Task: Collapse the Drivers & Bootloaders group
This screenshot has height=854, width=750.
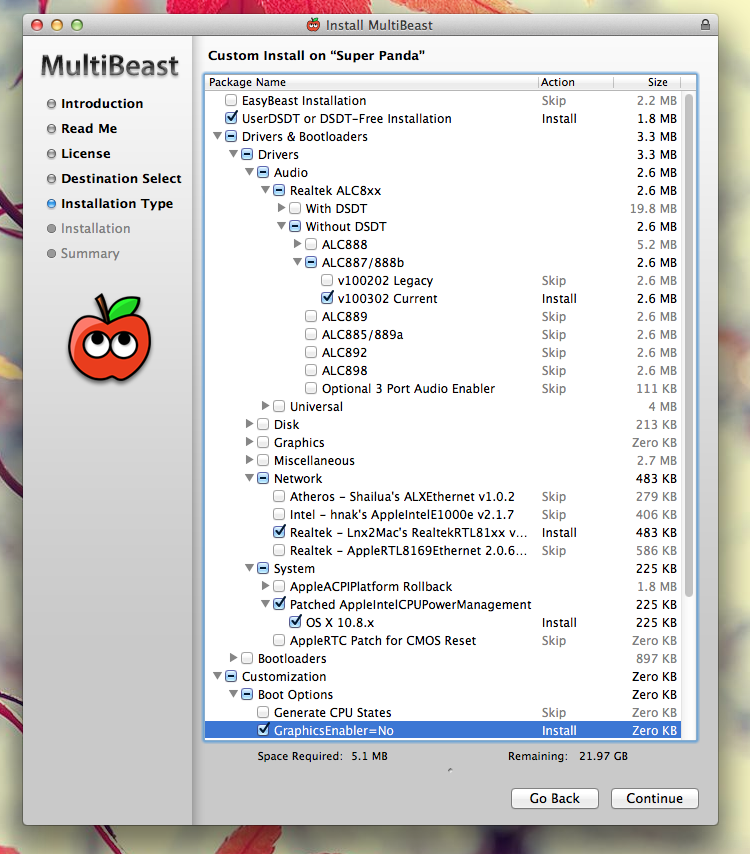Action: pos(217,136)
